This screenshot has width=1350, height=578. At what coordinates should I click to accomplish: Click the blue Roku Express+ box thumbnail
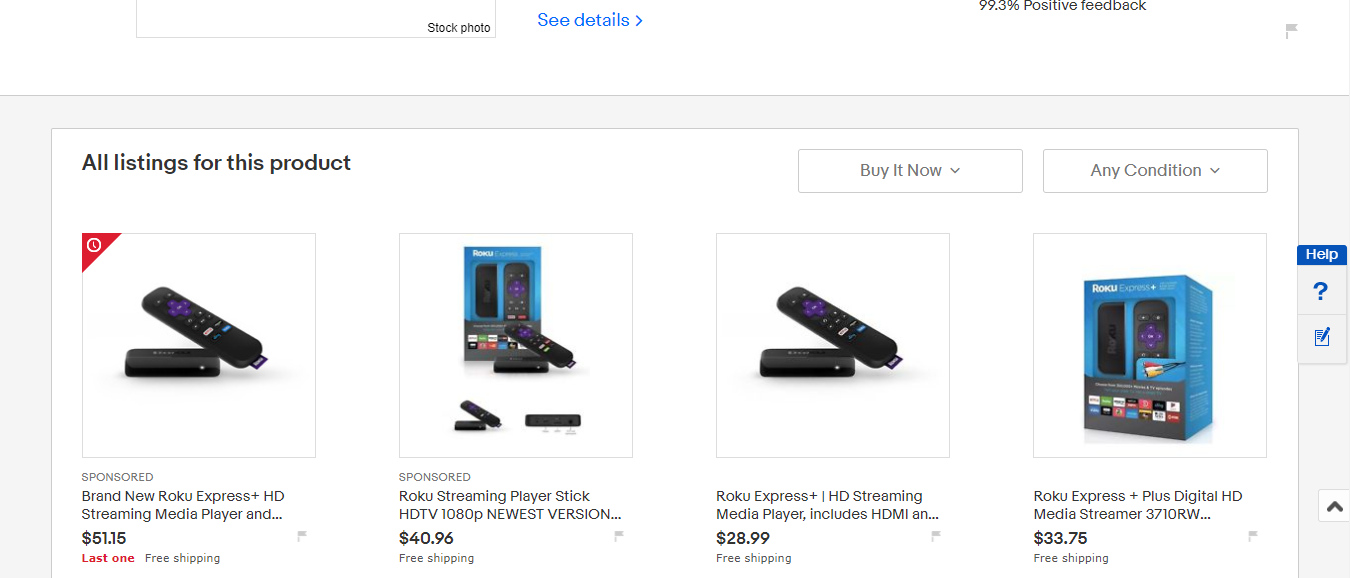point(1149,345)
